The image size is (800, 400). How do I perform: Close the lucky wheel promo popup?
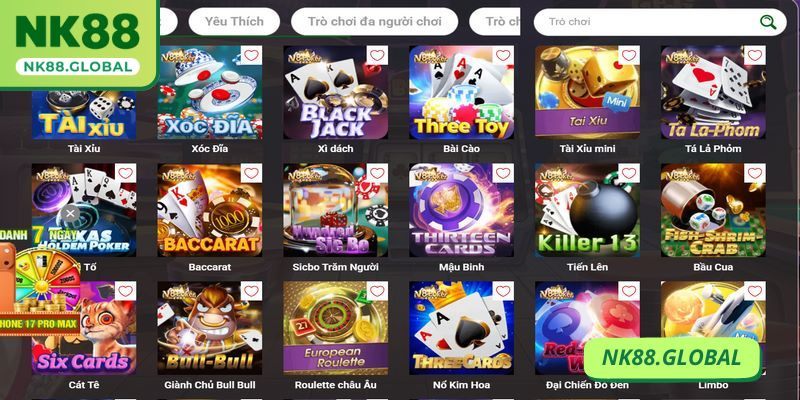(71, 213)
